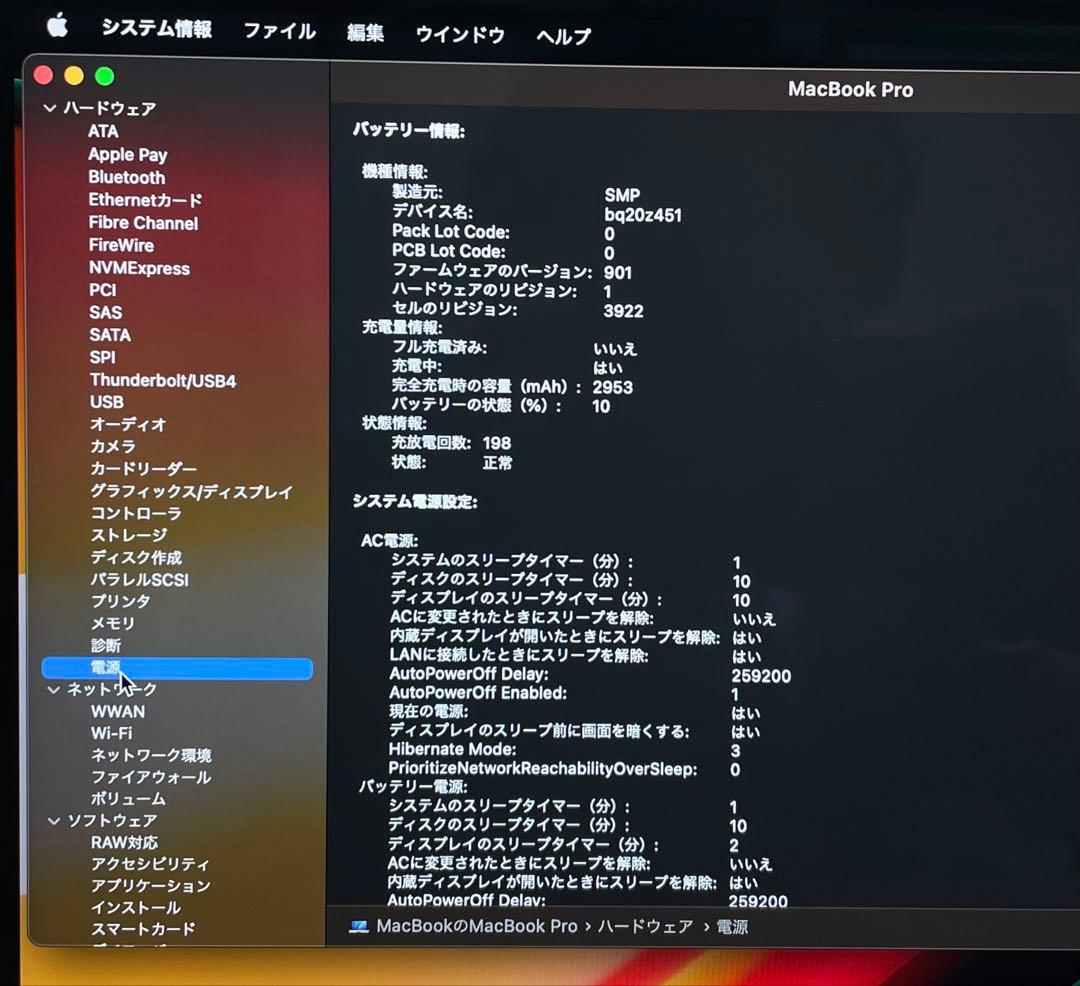Select Wi-Fi in the sidebar
1080x986 pixels.
[x=112, y=734]
